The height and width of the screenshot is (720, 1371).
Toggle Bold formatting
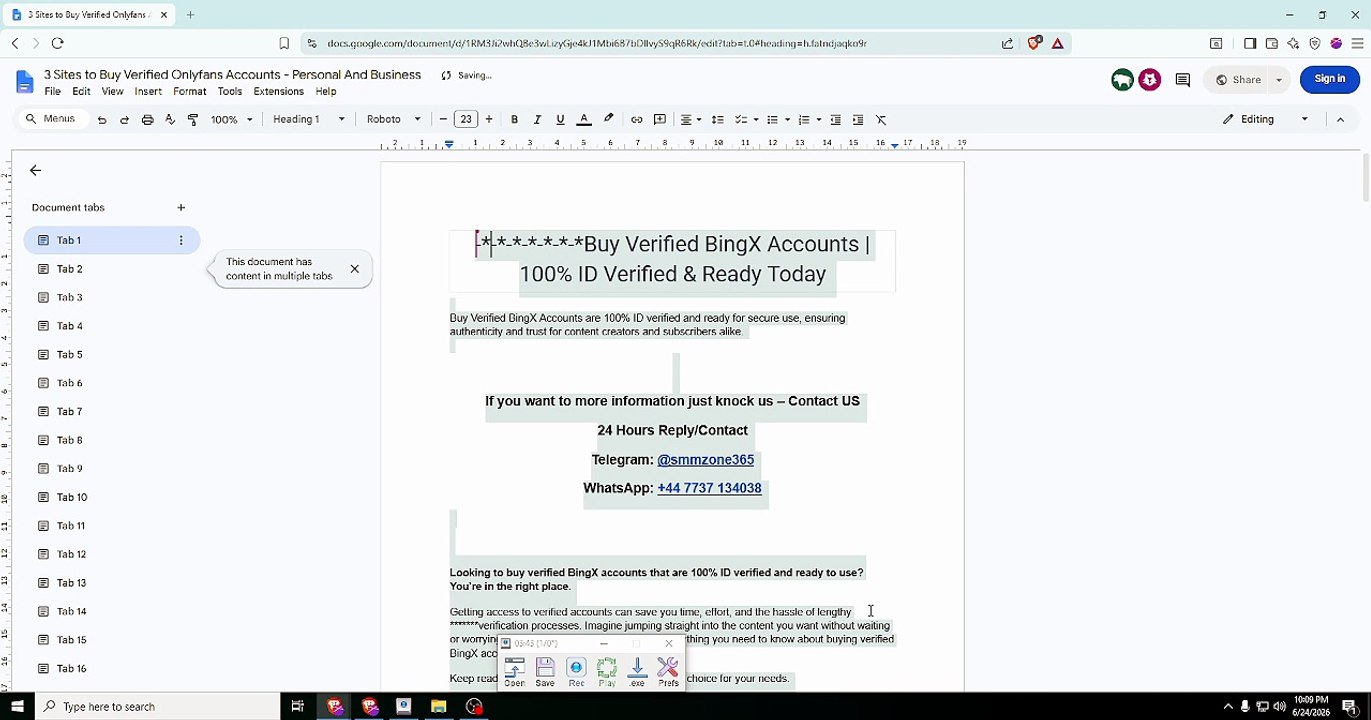(514, 120)
